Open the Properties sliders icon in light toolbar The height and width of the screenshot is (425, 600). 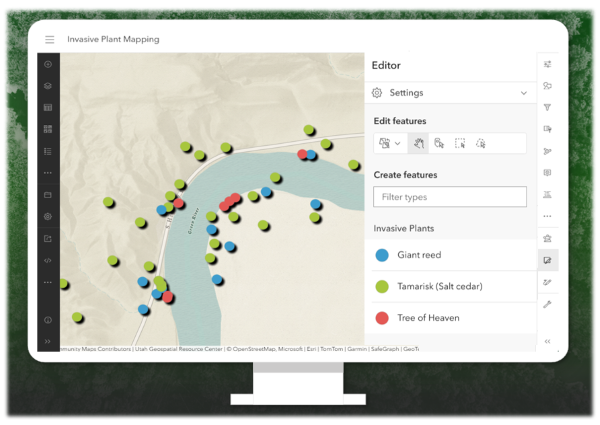coord(548,64)
